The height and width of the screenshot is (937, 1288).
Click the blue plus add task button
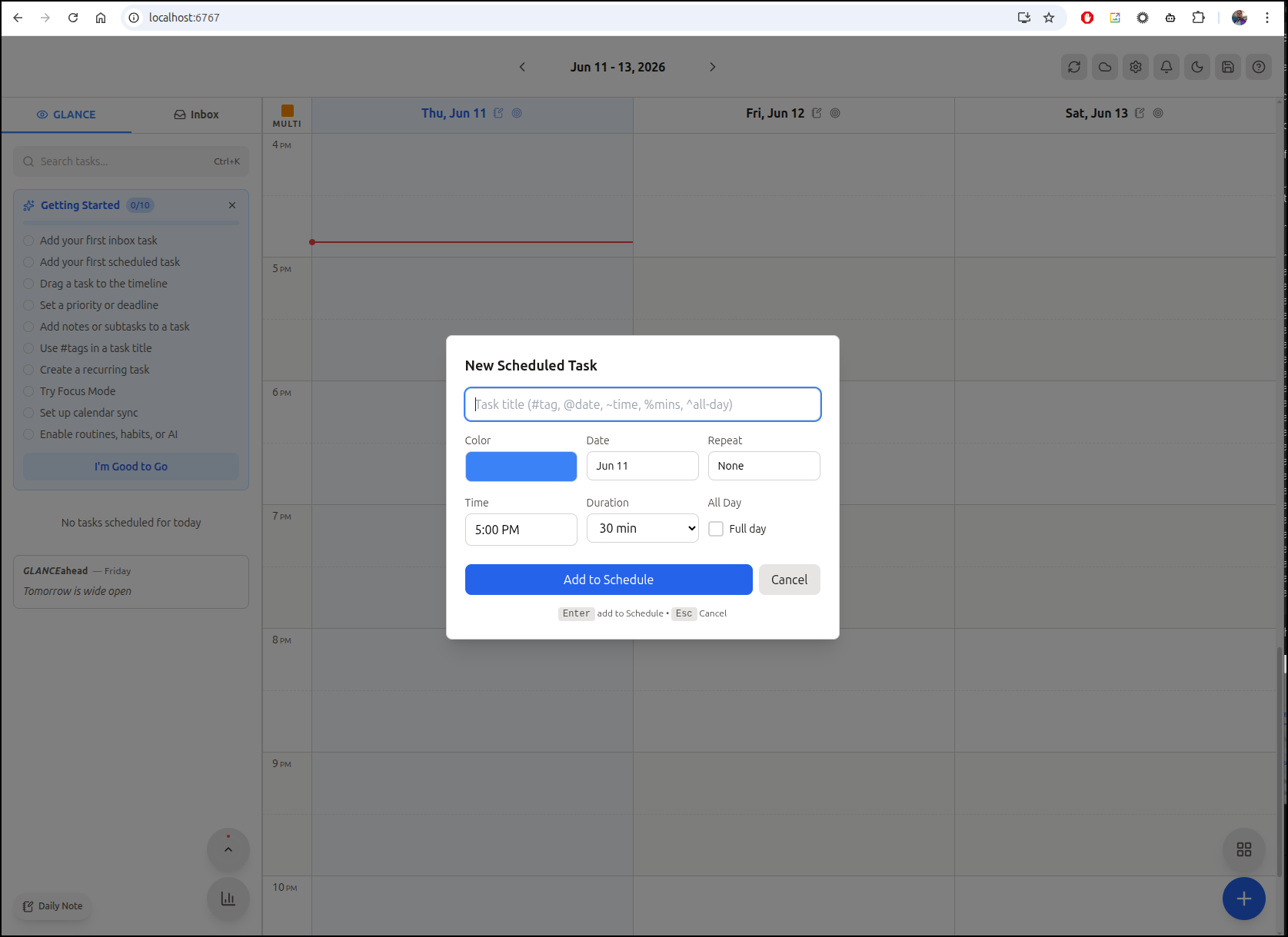[1244, 899]
